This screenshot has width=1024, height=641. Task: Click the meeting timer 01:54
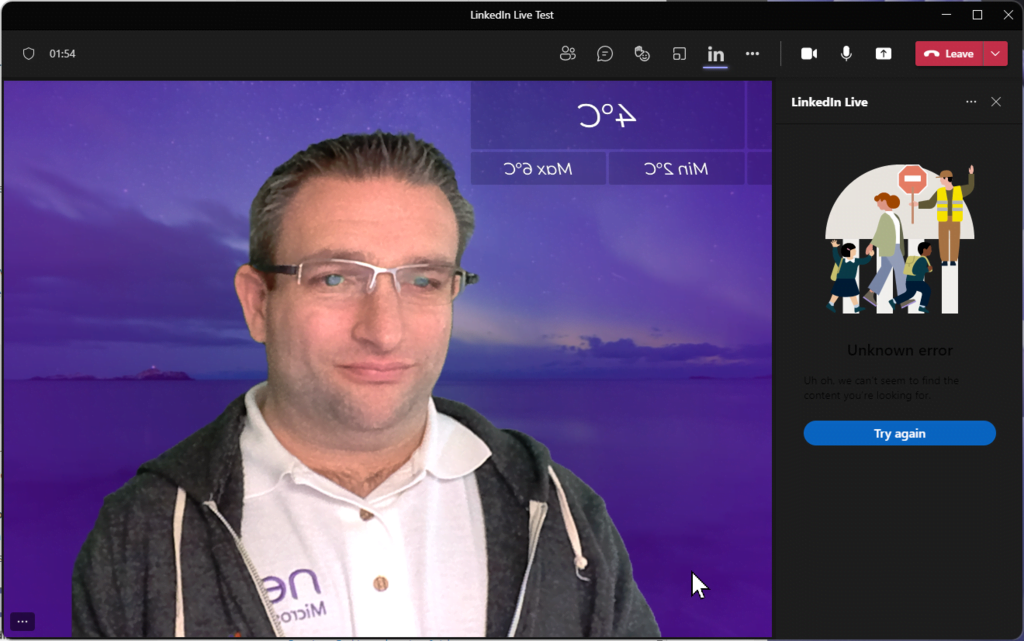click(63, 54)
